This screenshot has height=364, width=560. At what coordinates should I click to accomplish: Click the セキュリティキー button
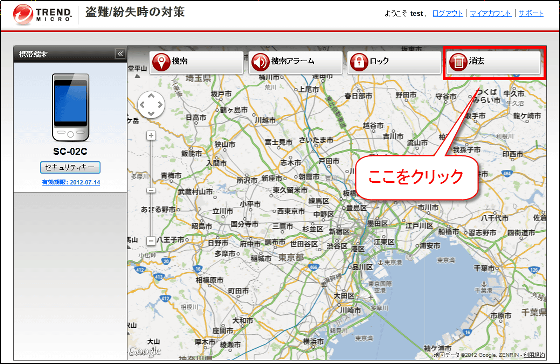coord(70,167)
